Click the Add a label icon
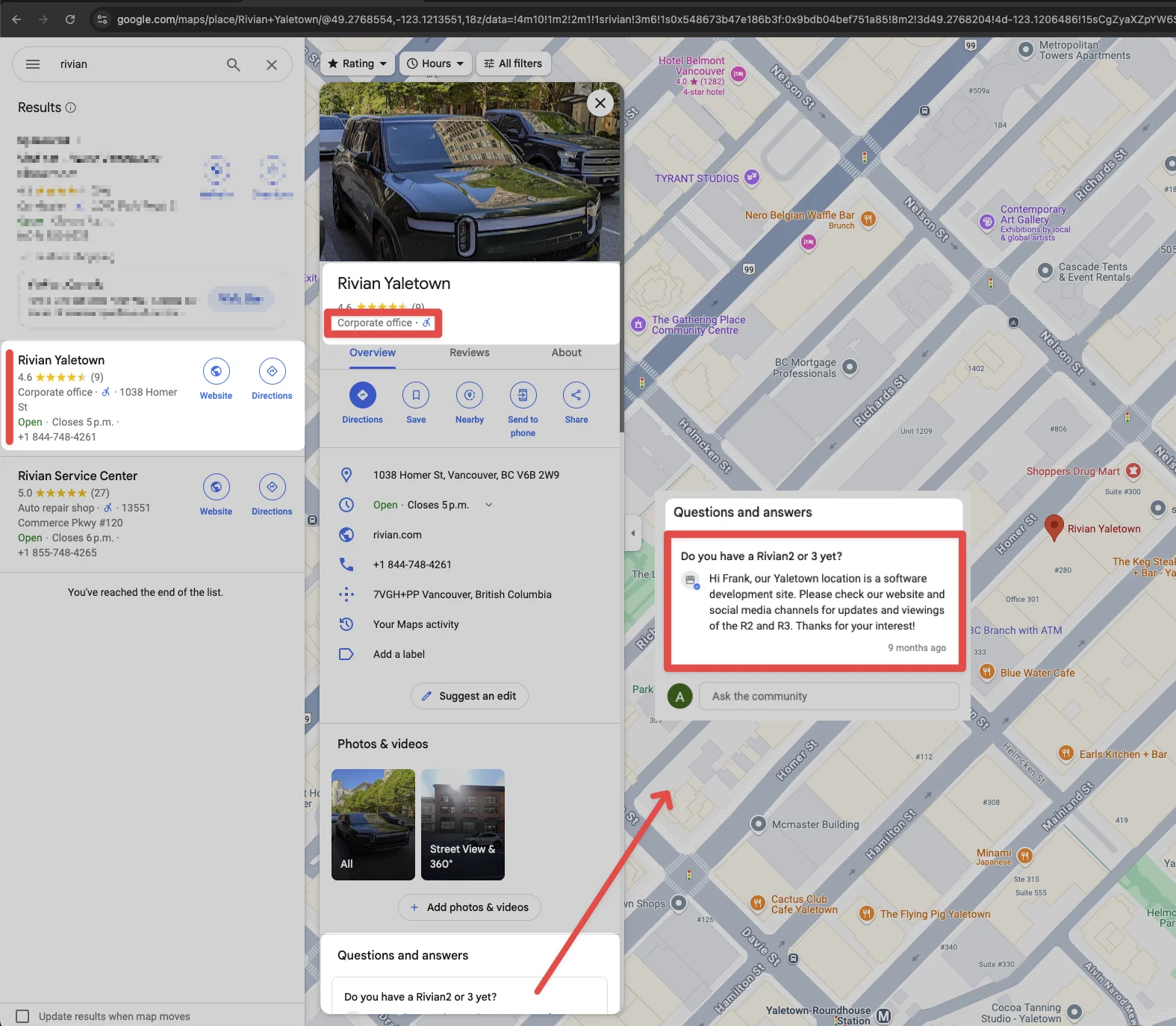This screenshot has width=1176, height=1026. click(x=346, y=654)
